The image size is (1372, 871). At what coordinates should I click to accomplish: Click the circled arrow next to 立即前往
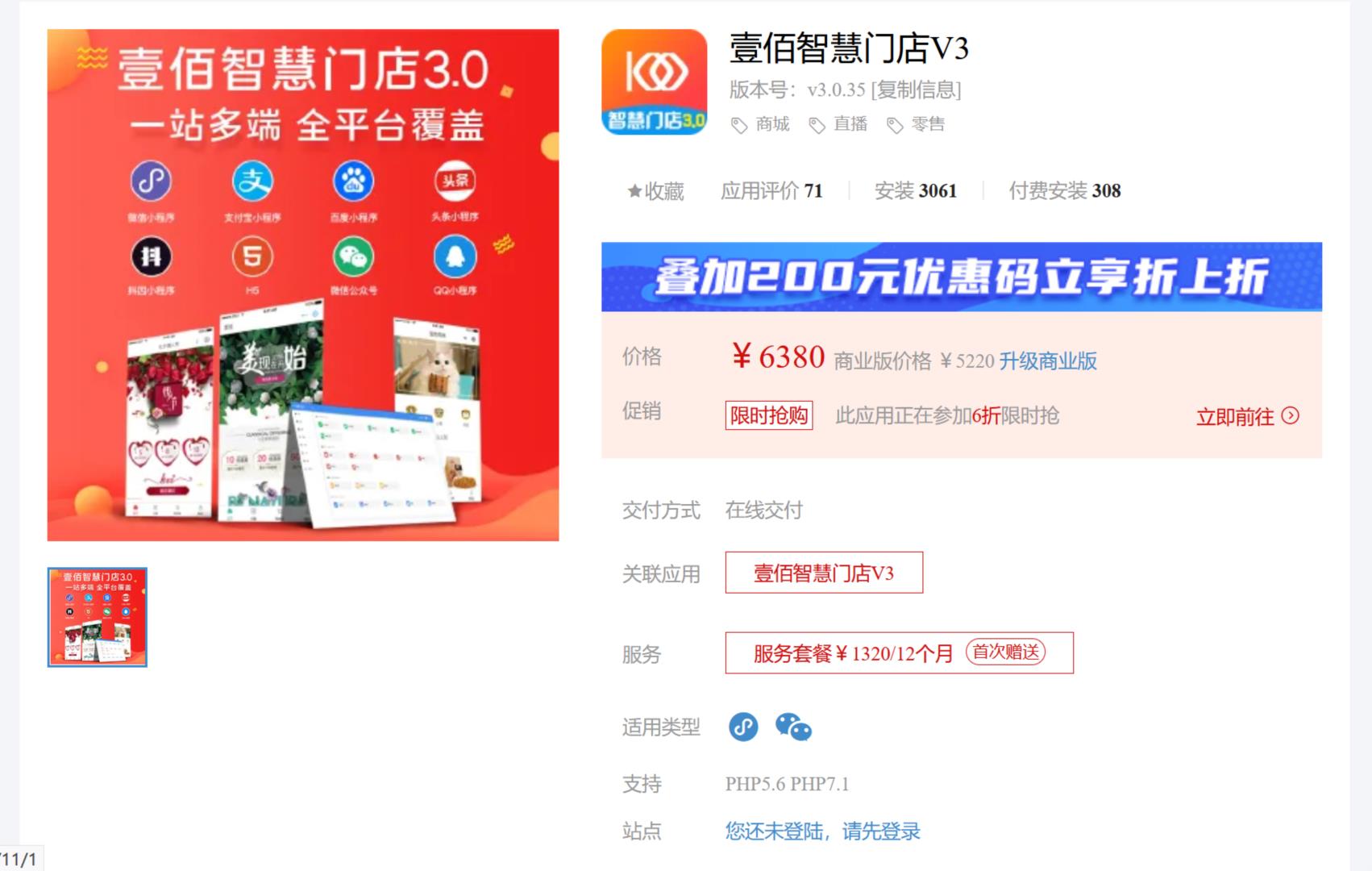point(1291,415)
